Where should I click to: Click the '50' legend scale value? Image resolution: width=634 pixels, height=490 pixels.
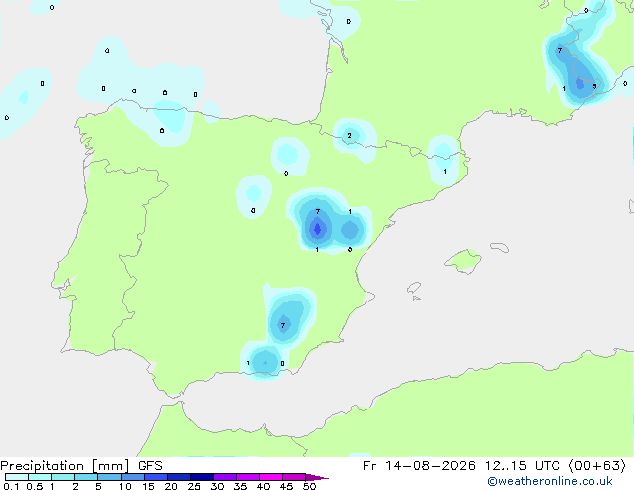(309, 486)
